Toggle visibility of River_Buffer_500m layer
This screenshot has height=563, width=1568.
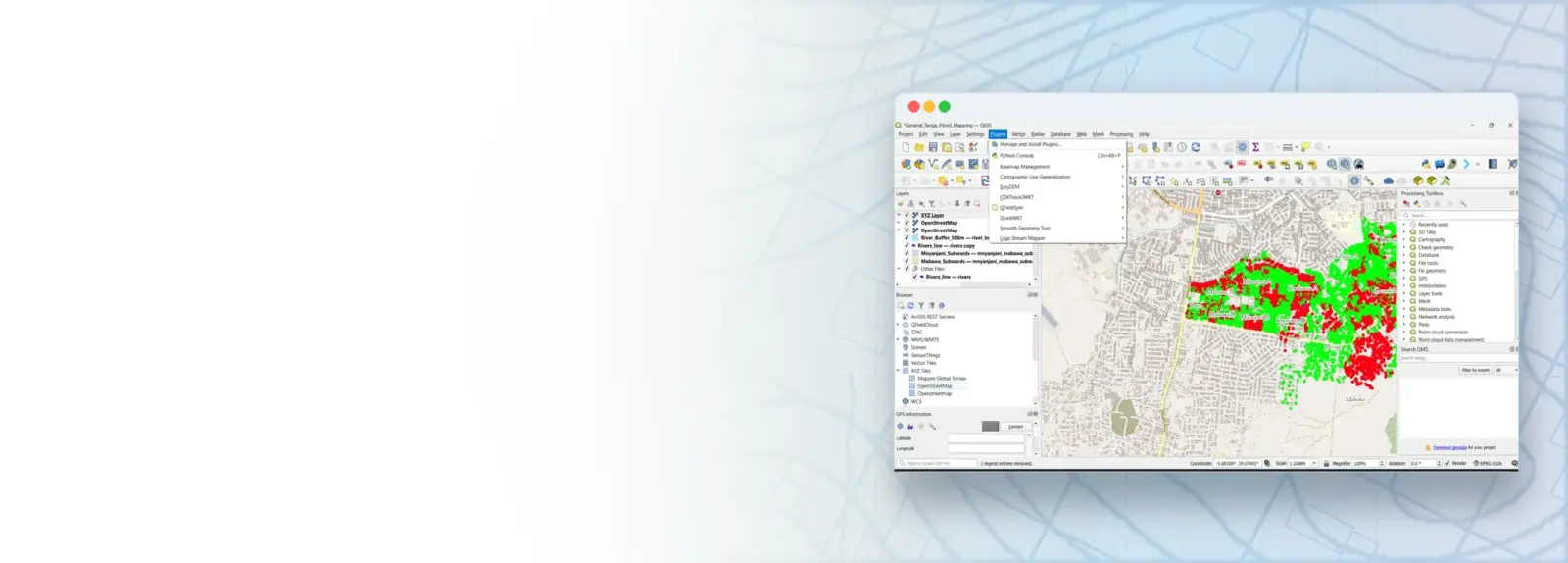[906, 238]
